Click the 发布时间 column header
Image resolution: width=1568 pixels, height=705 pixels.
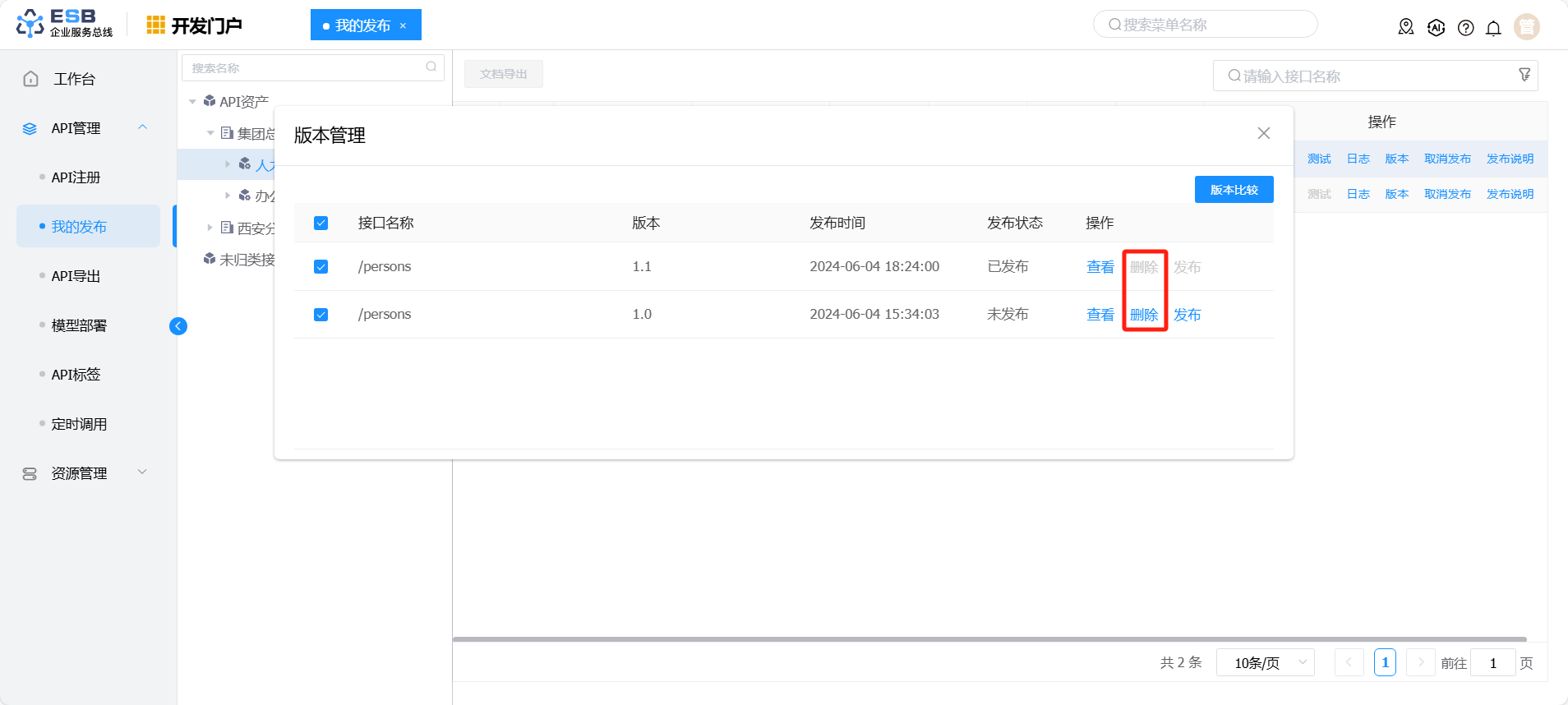(x=837, y=223)
